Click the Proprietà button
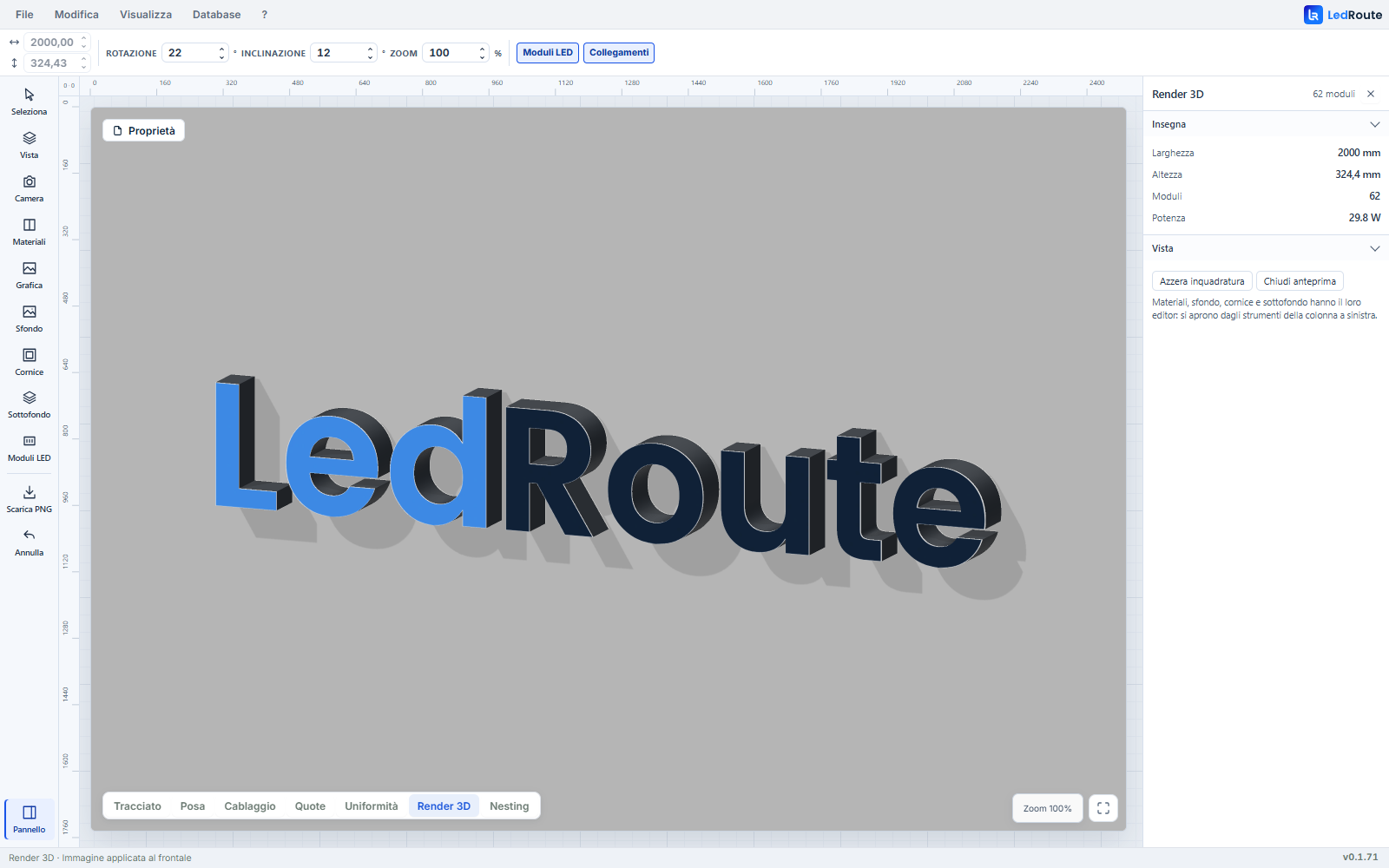Viewport: 1389px width, 868px height. click(x=143, y=130)
